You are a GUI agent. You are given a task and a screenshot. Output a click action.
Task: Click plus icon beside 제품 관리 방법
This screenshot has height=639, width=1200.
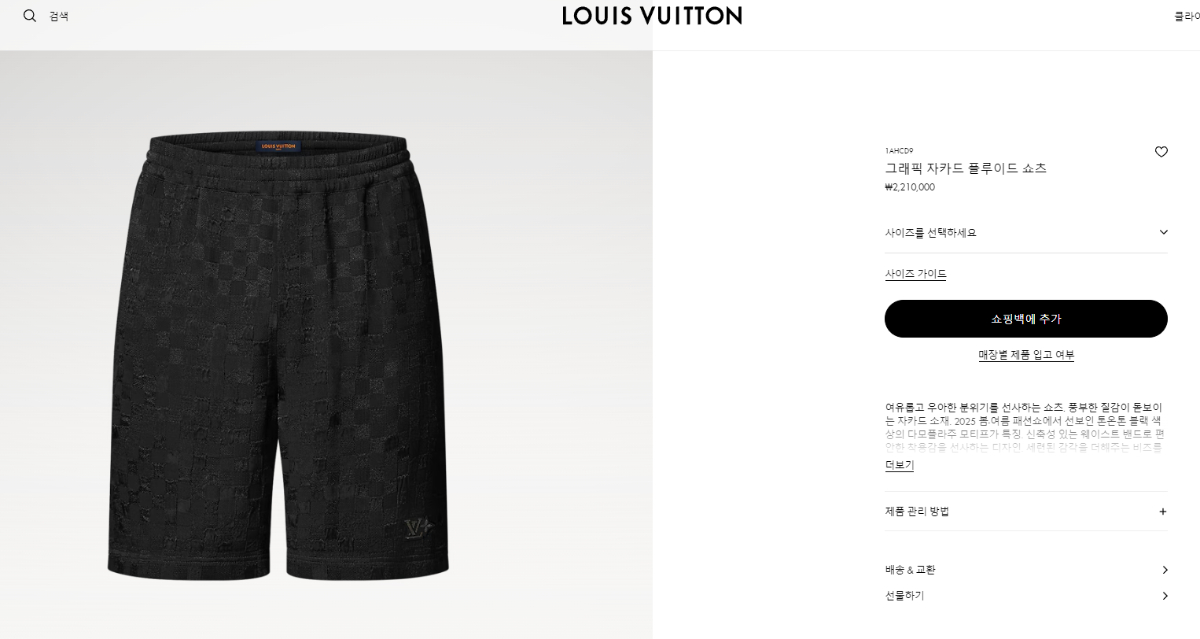pyautogui.click(x=1163, y=511)
